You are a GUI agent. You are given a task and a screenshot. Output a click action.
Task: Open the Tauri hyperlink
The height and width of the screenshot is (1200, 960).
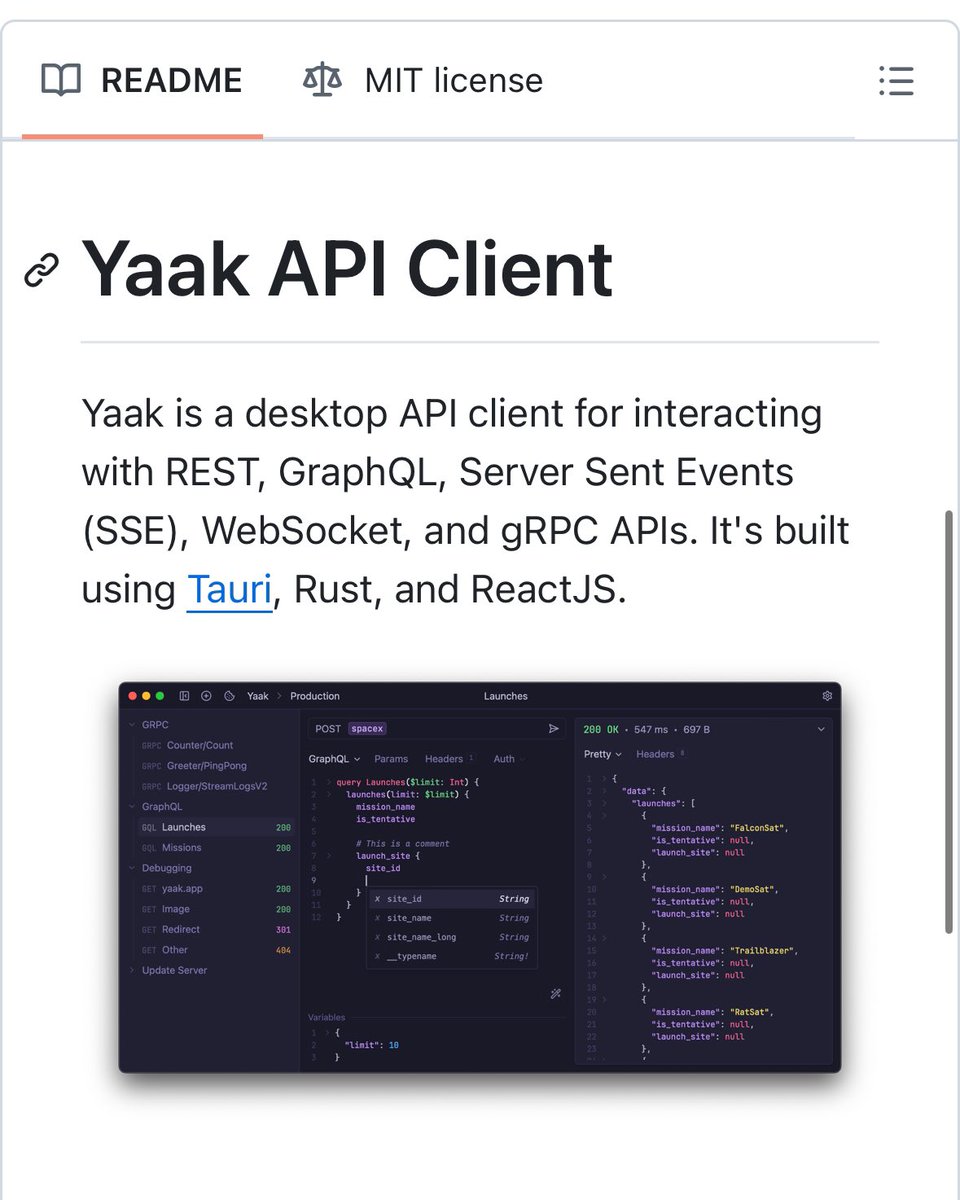(229, 589)
